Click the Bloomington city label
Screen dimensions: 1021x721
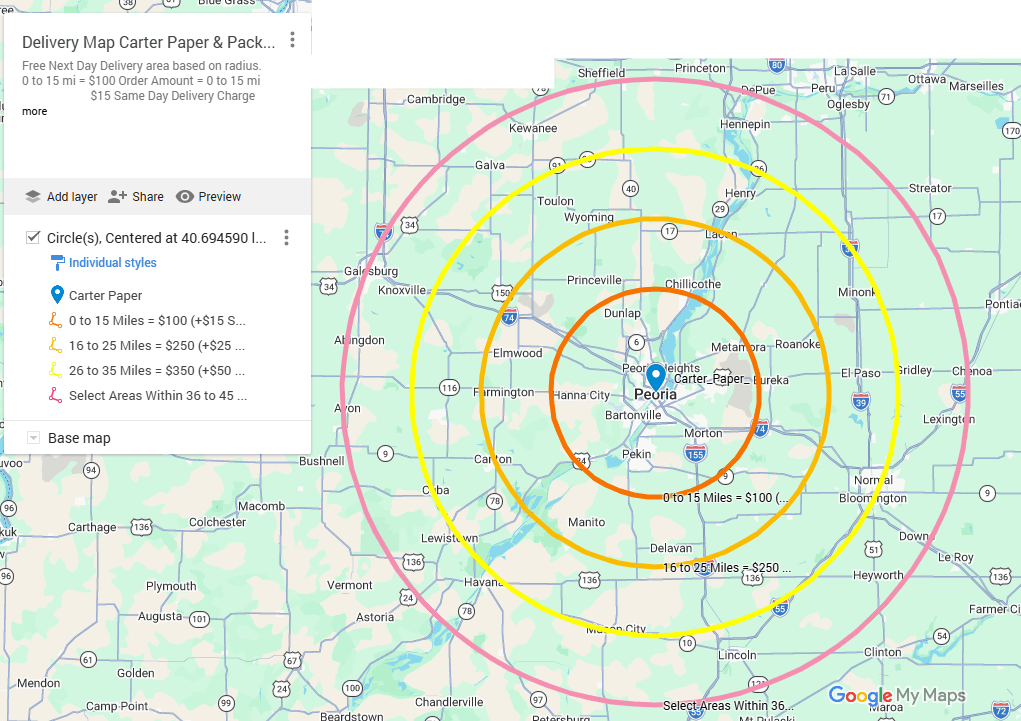click(873, 498)
